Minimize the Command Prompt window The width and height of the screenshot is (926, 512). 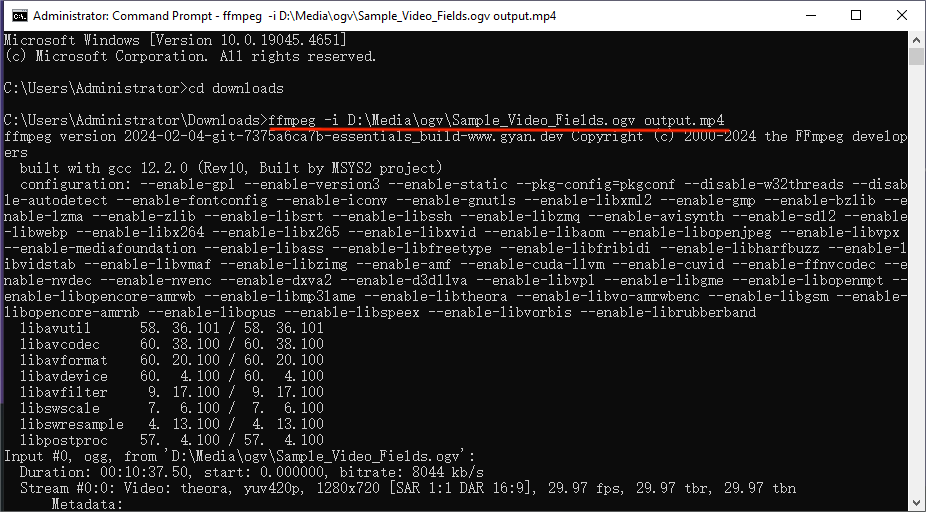point(810,15)
